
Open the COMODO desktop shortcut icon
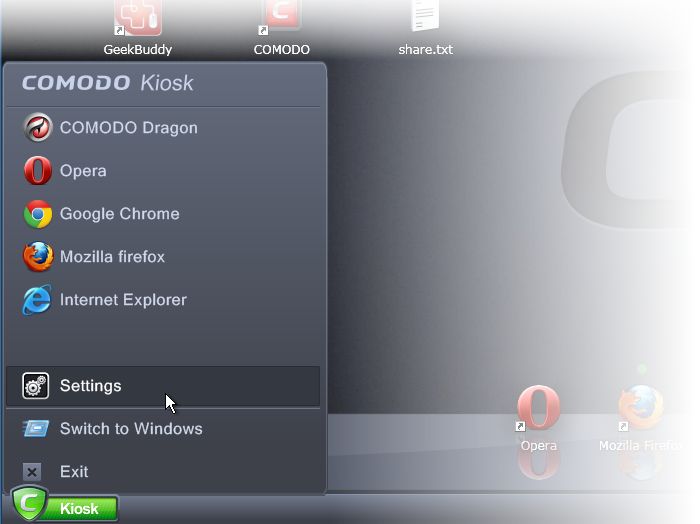tap(281, 16)
